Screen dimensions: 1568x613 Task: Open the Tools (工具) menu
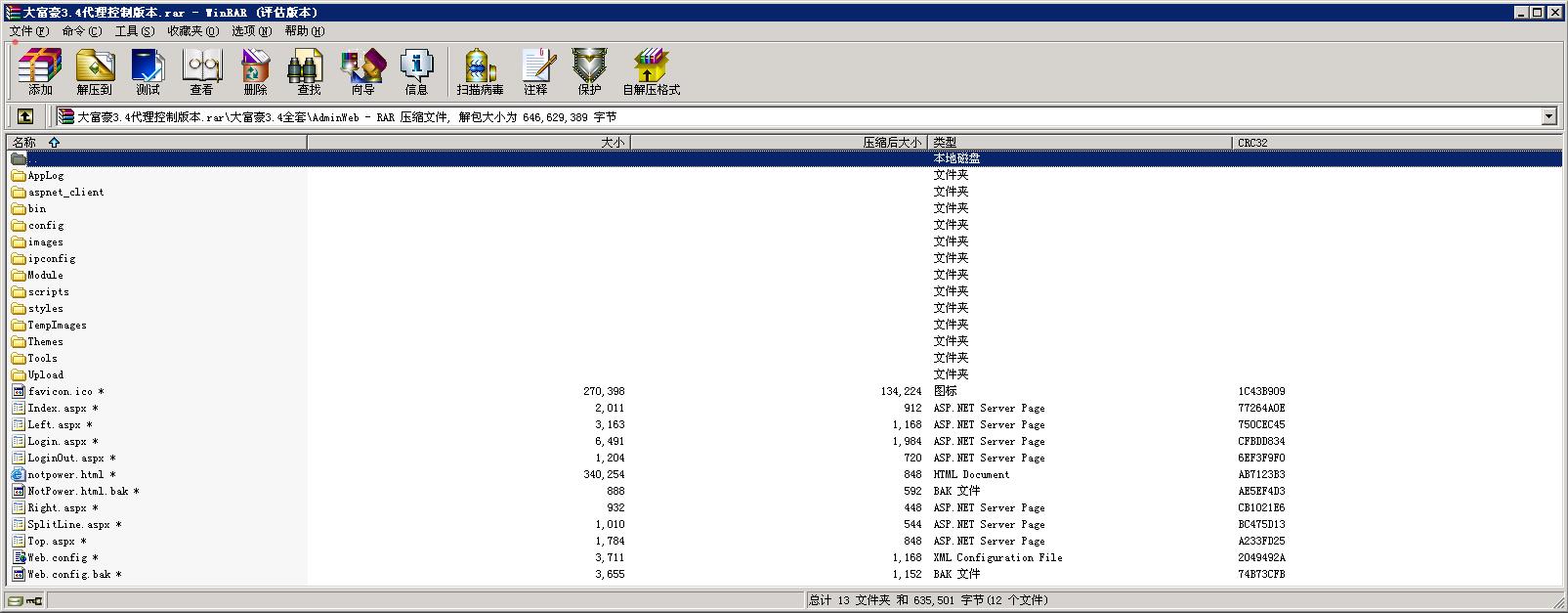(x=134, y=30)
